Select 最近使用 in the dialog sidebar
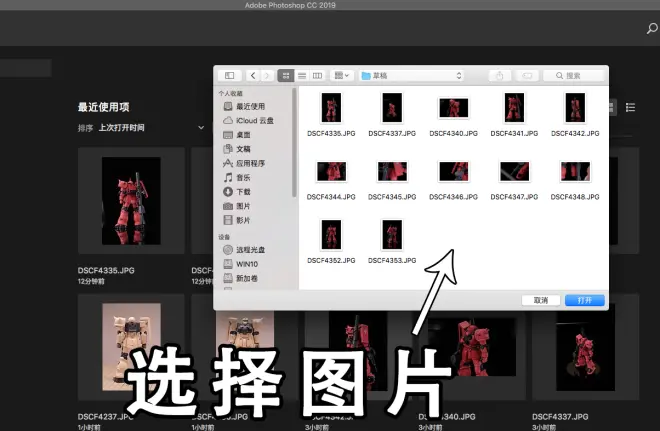The height and width of the screenshot is (431, 660). pos(250,106)
